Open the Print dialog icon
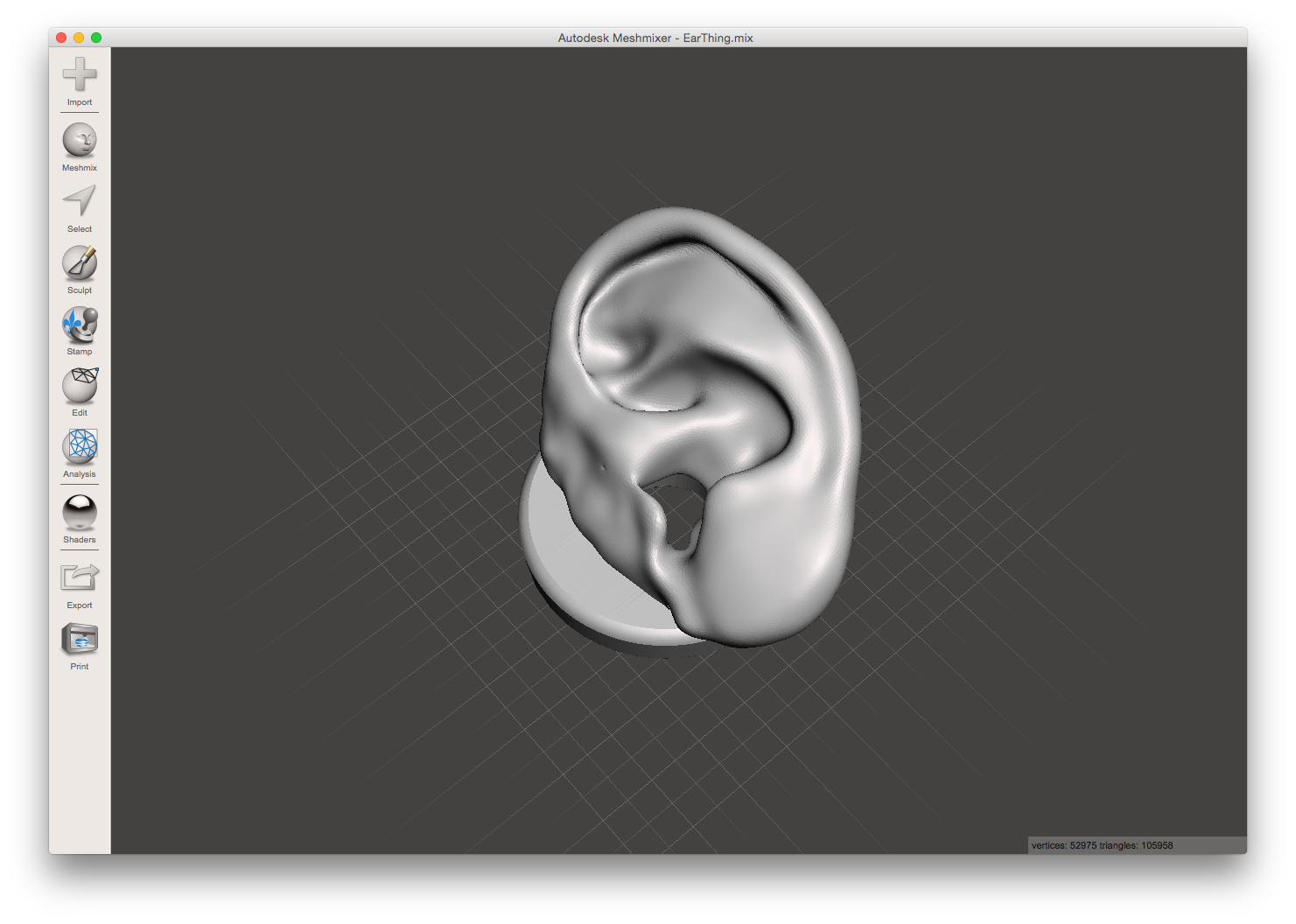The width and height of the screenshot is (1296, 924). (80, 640)
